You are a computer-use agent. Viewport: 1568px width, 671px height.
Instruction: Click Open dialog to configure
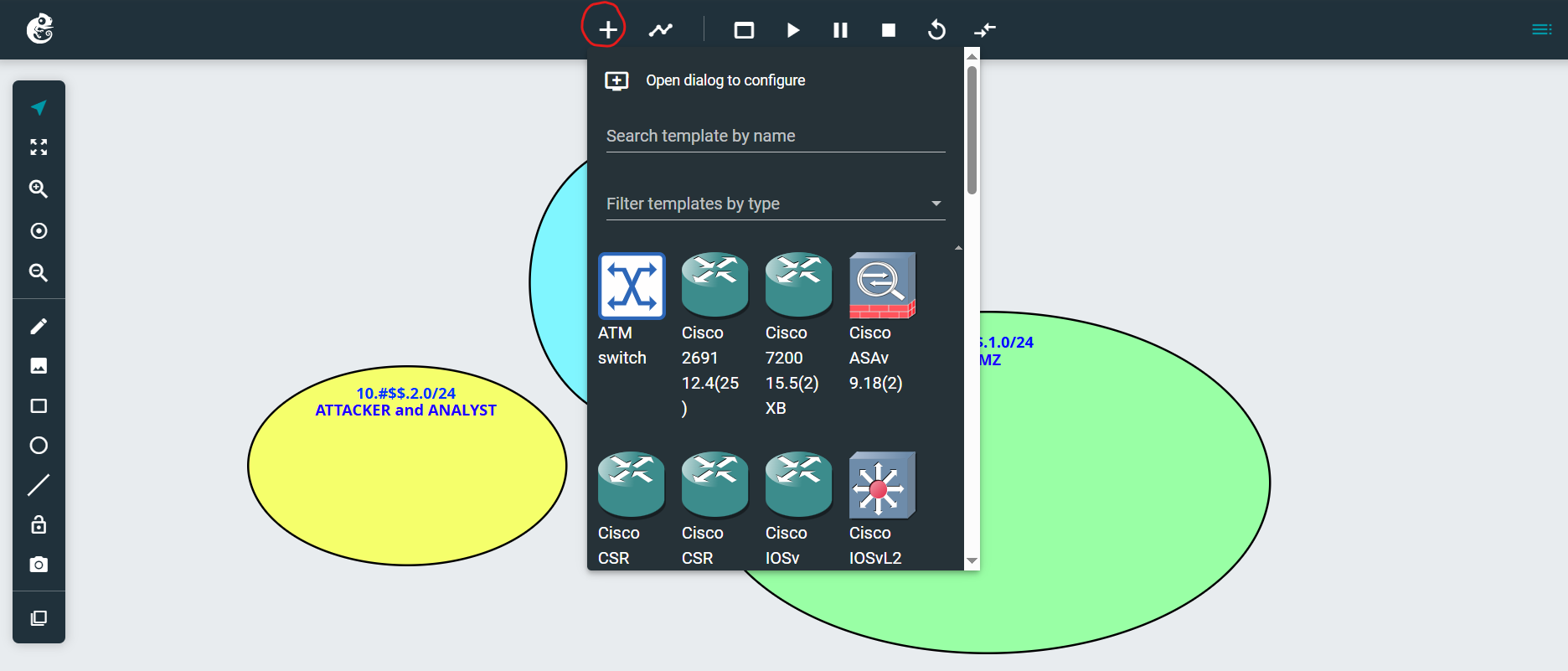click(704, 80)
